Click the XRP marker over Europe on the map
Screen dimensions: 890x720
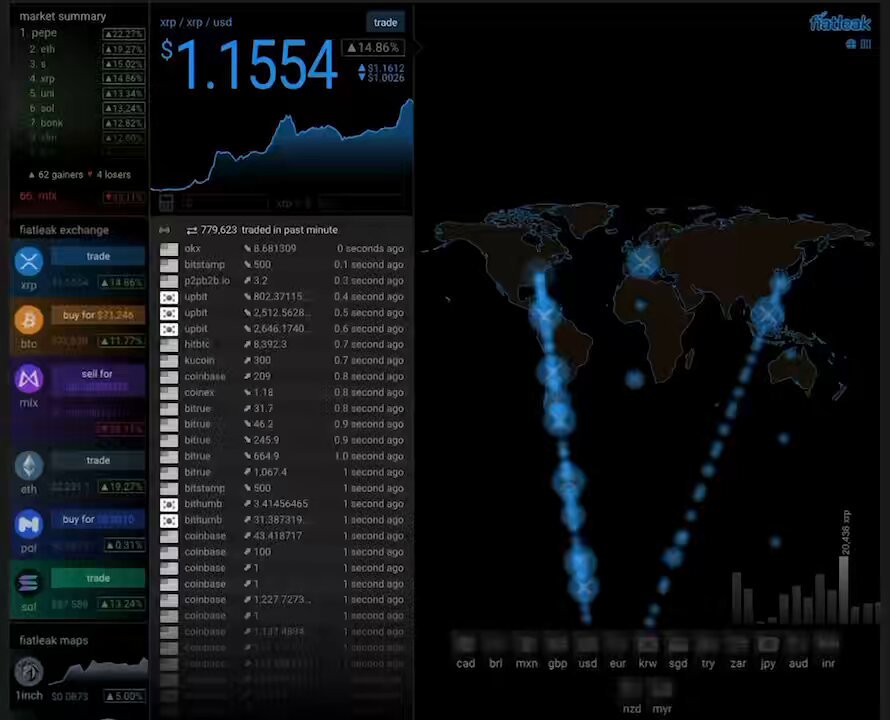click(643, 262)
